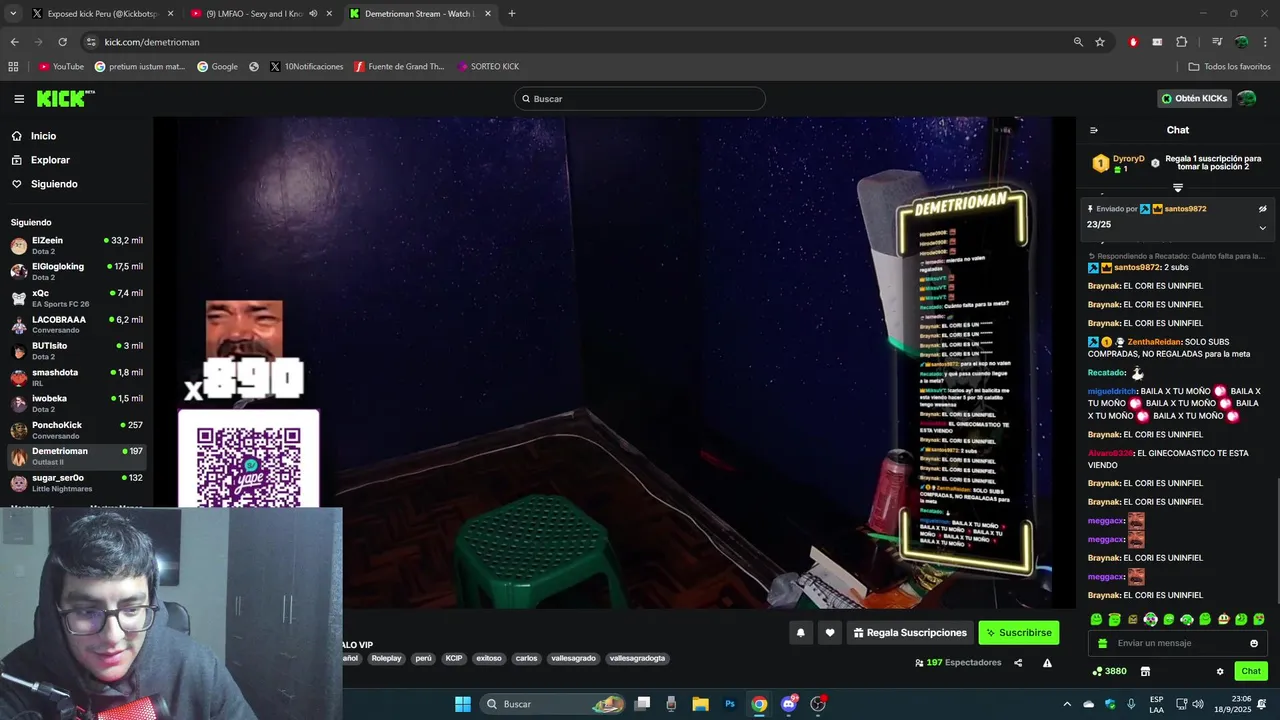1280x720 pixels.
Task: Expand the pinned message 23/25 chevron
Action: [x=1262, y=227]
